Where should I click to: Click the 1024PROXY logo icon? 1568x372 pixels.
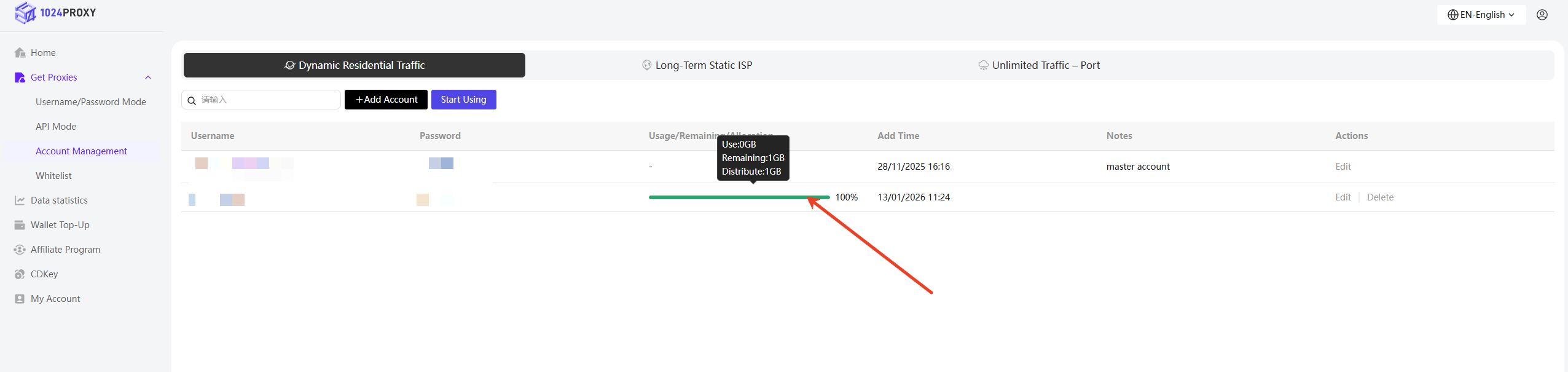(25, 13)
